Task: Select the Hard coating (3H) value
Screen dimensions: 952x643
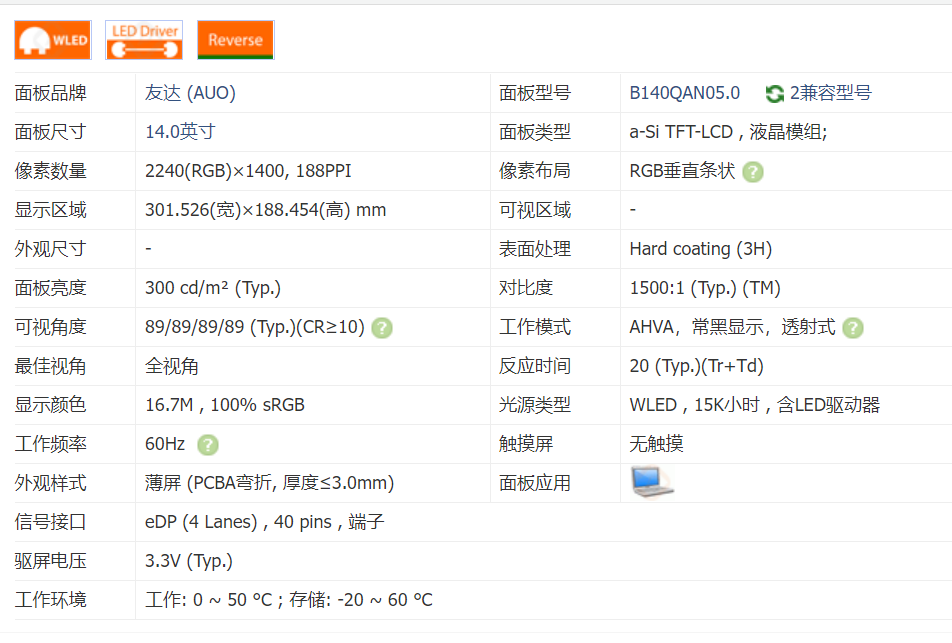Action: click(701, 249)
